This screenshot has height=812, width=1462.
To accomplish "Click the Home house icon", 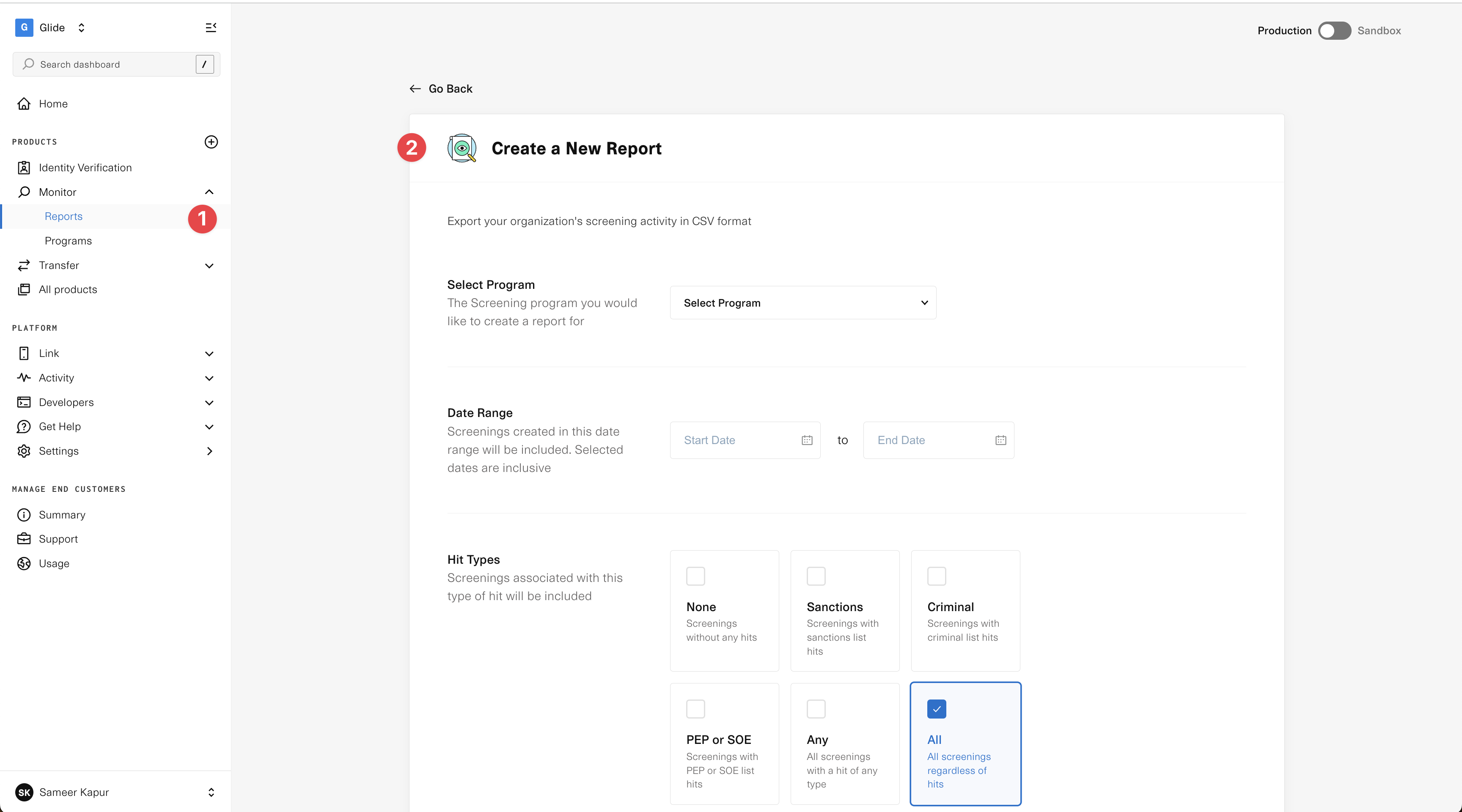I will (x=24, y=104).
